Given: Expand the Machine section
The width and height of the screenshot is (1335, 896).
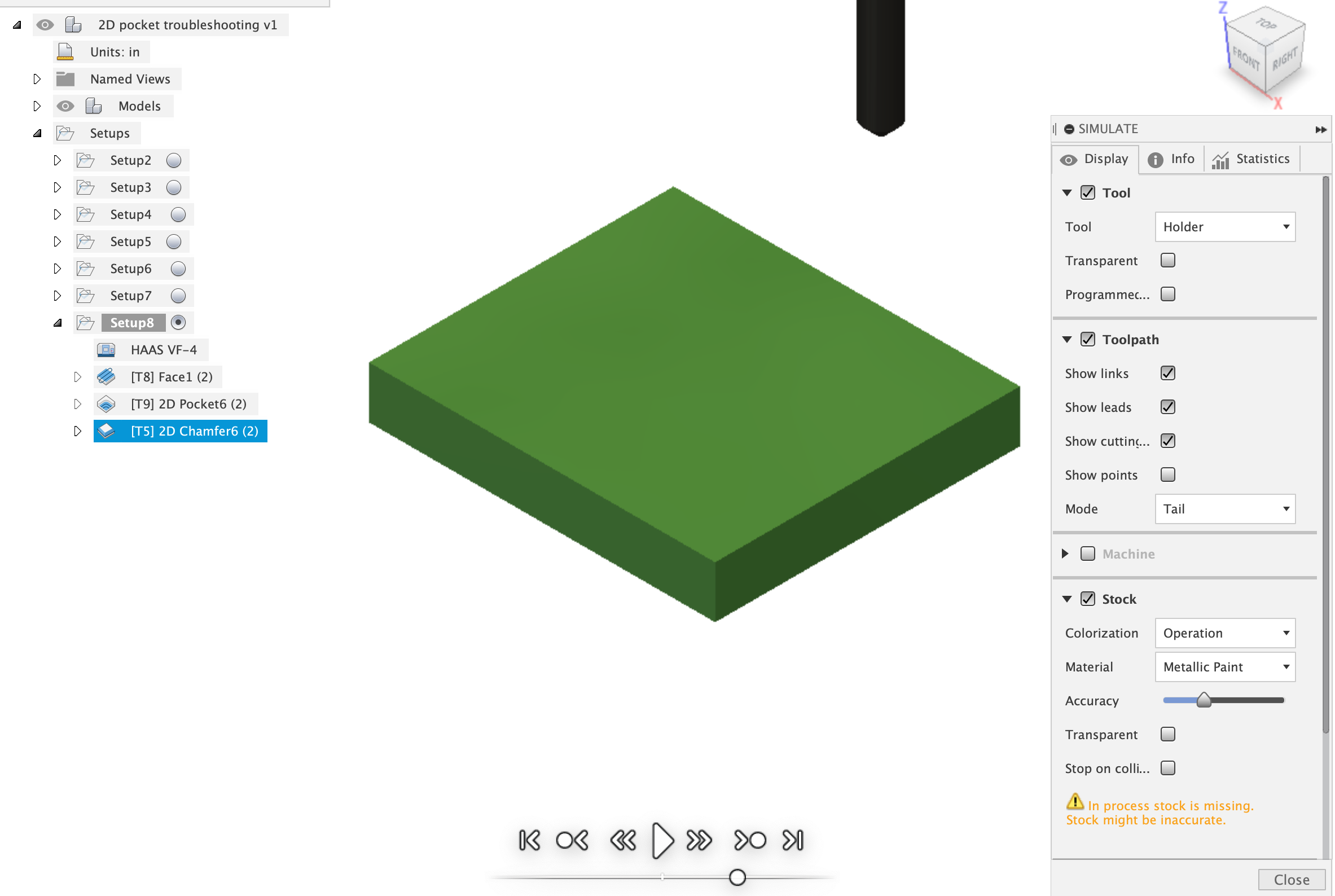Looking at the screenshot, I should coord(1065,554).
